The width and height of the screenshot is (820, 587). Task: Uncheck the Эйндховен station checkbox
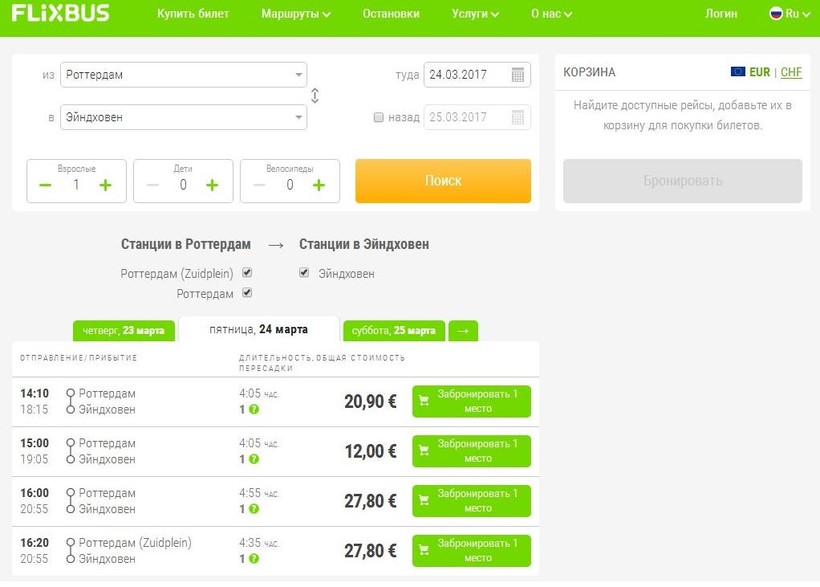pyautogui.click(x=304, y=272)
